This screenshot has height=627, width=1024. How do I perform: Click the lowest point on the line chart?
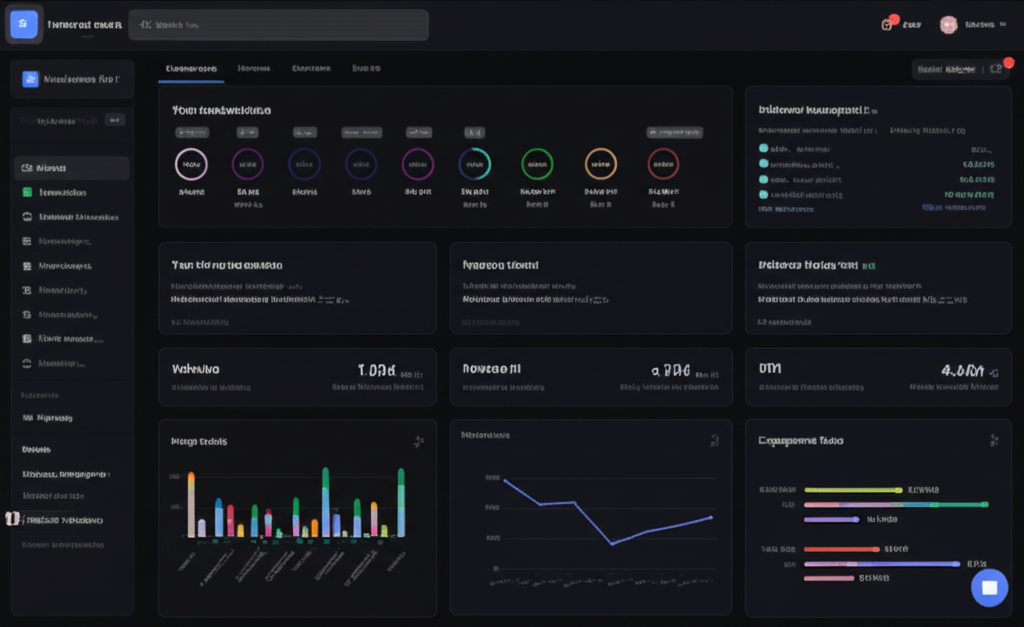click(612, 543)
